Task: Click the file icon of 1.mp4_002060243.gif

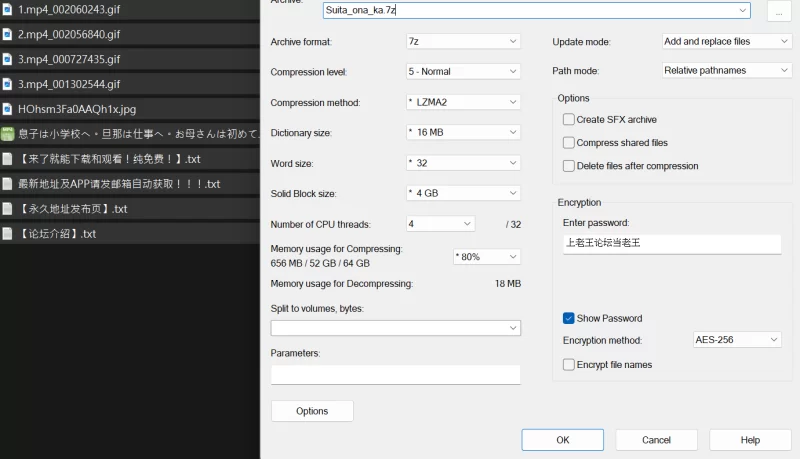Action: (7, 9)
